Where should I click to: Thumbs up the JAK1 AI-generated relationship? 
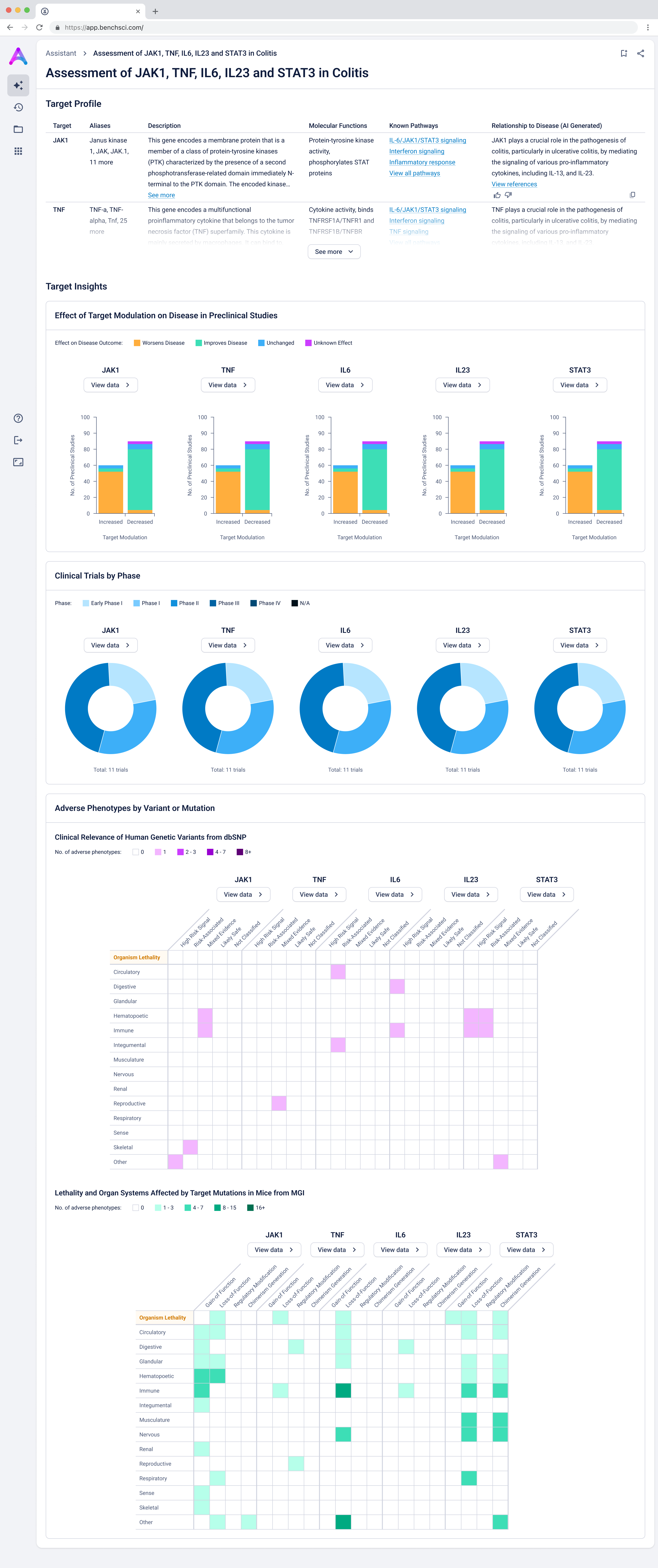(497, 195)
